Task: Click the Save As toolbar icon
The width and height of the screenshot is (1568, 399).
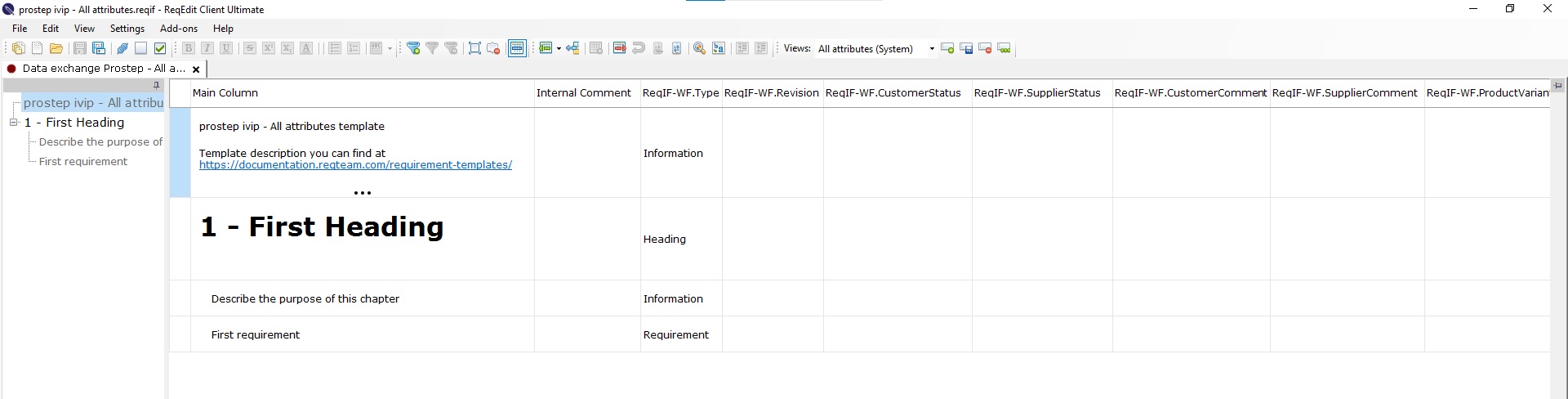Action: point(99,48)
